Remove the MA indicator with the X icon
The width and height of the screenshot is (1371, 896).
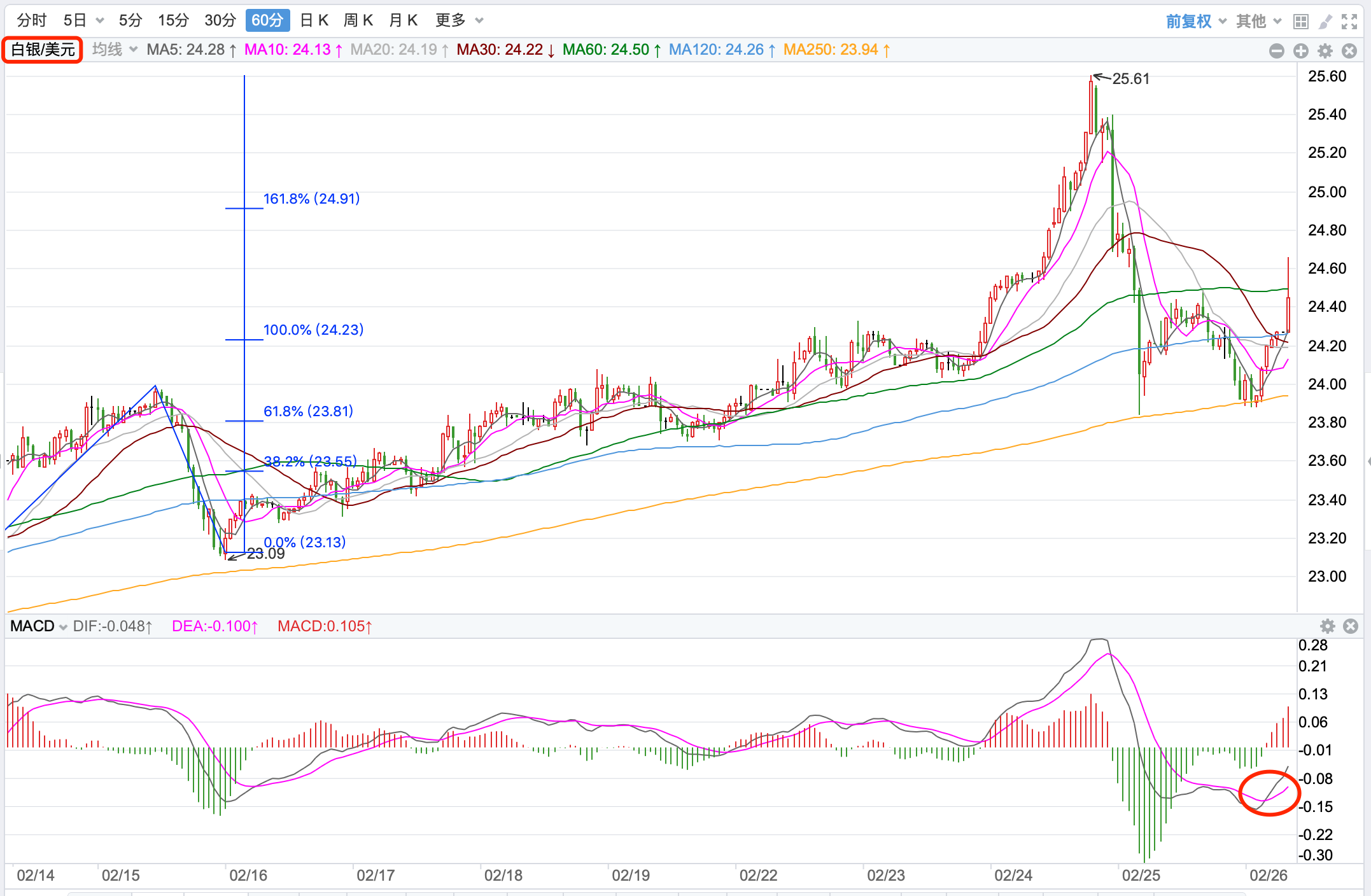click(x=1349, y=51)
